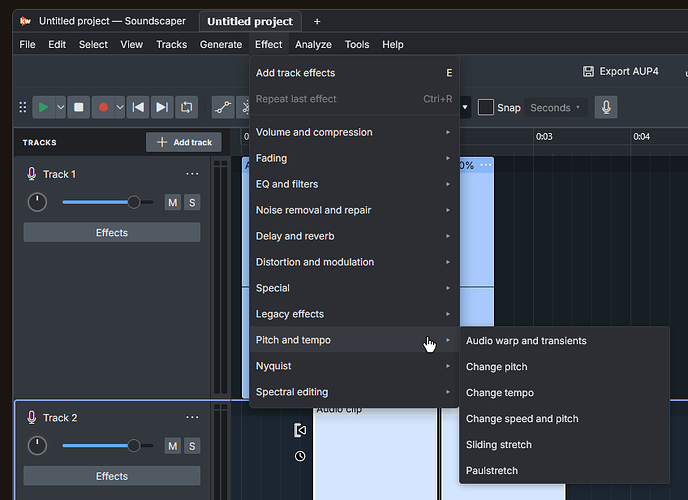Open the Tools menu

tap(357, 44)
